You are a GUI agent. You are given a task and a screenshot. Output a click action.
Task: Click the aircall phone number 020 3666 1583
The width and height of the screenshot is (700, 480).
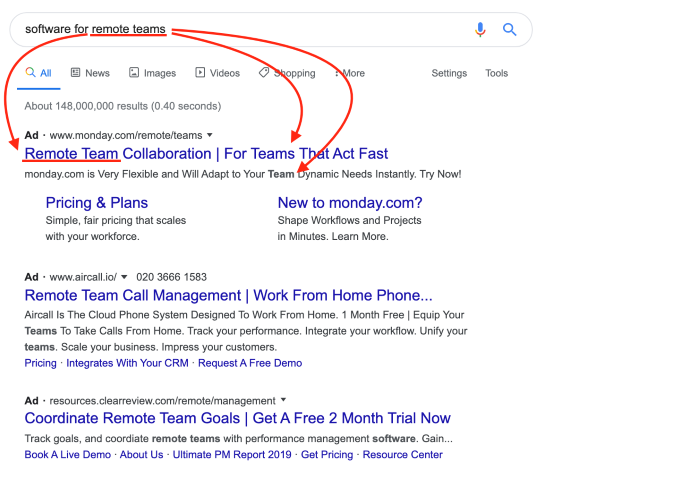(x=171, y=277)
